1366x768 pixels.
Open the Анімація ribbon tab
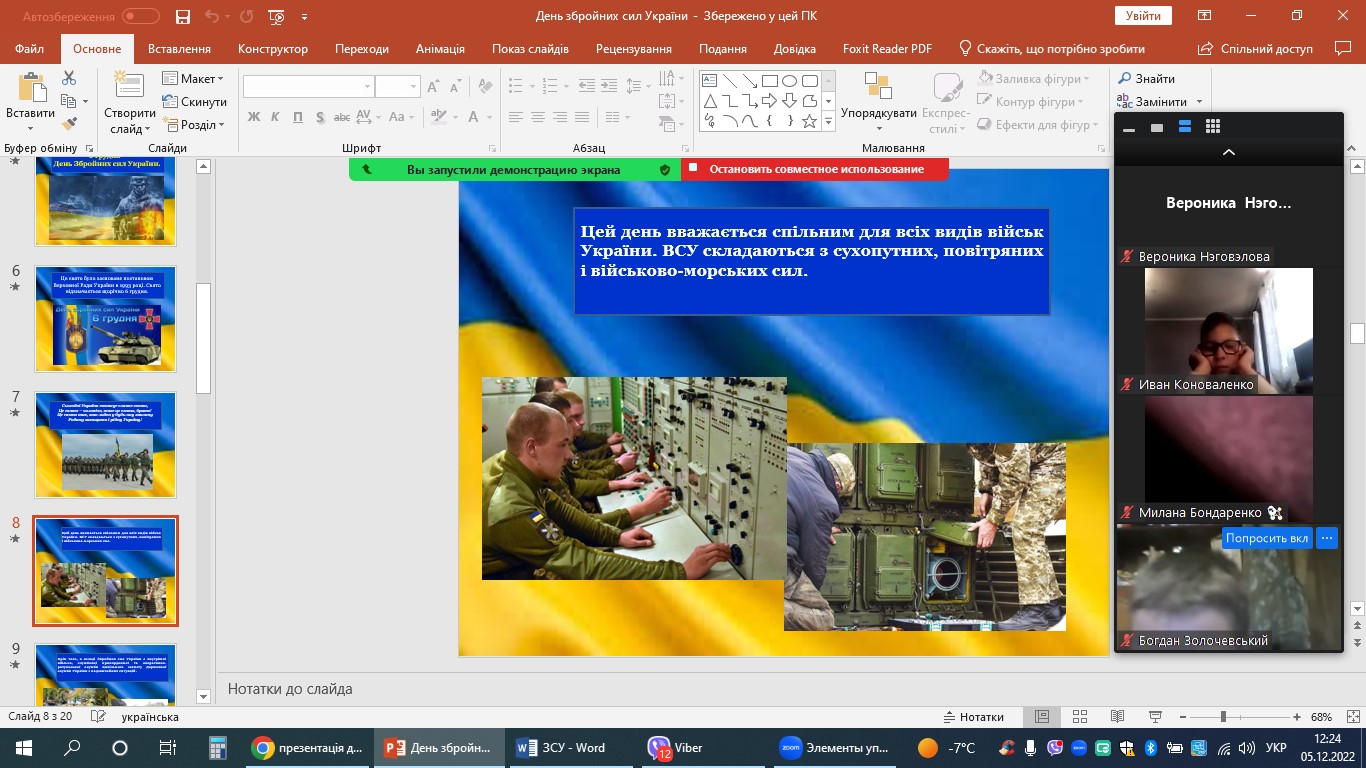[x=440, y=49]
